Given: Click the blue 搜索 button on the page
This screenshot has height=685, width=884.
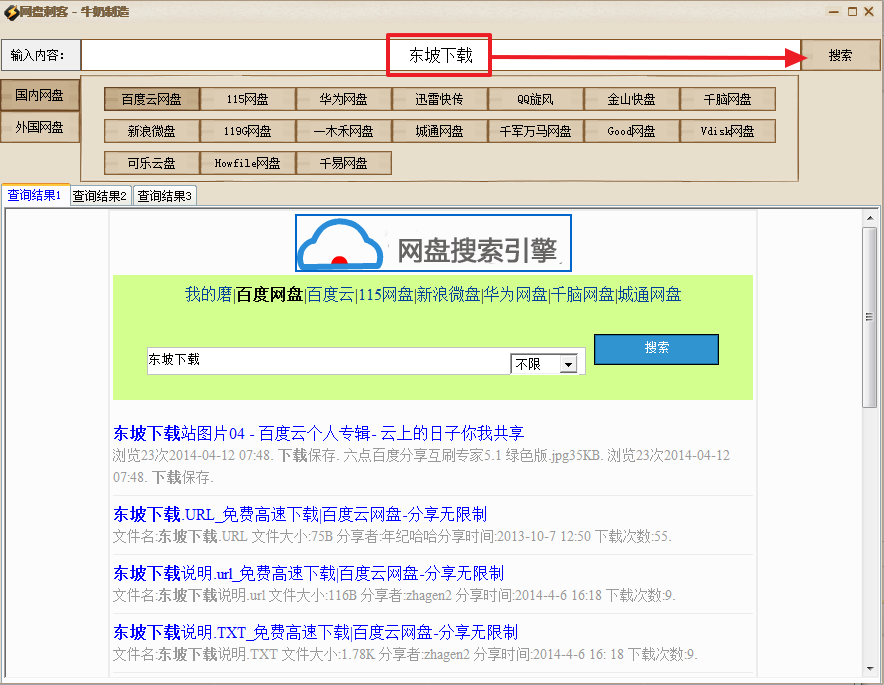Looking at the screenshot, I should 656,349.
